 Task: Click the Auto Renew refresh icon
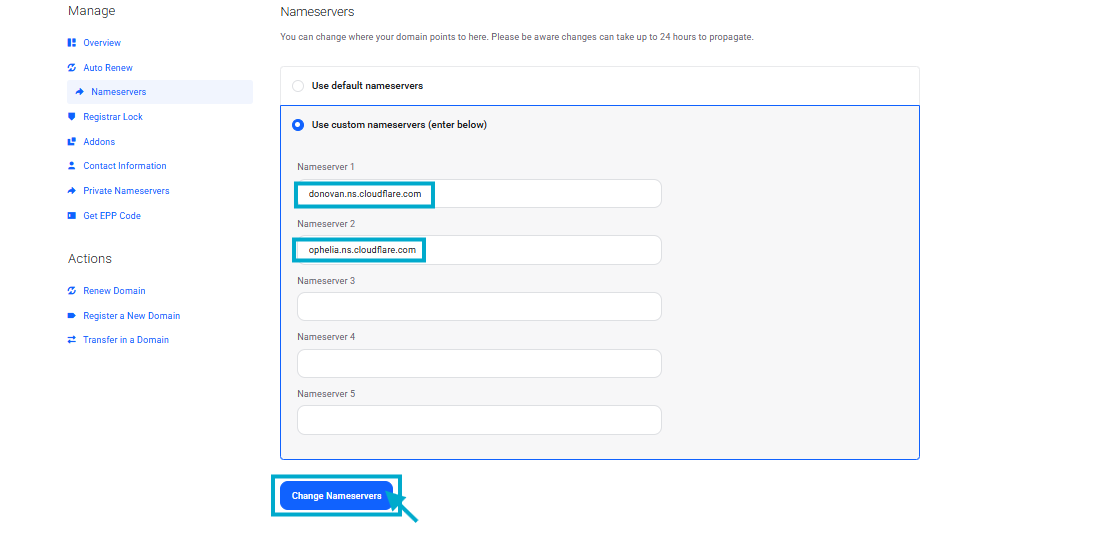[x=71, y=68]
